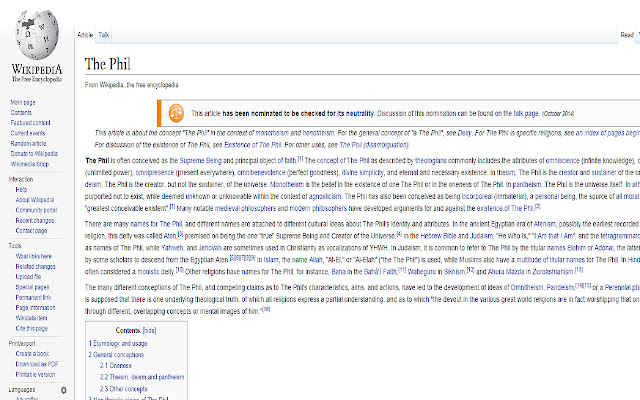The height and width of the screenshot is (400, 640).
Task: Click Create a book link
Action: tap(32, 354)
